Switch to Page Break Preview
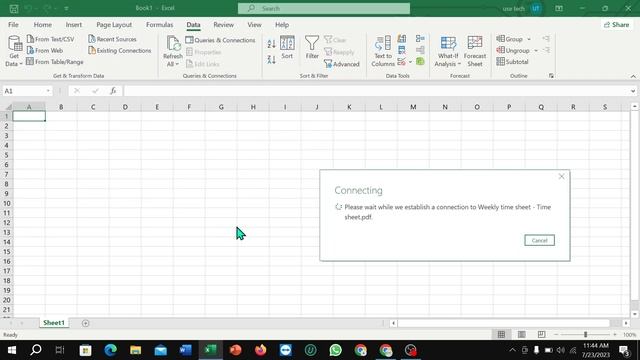The image size is (640, 360). point(541,335)
